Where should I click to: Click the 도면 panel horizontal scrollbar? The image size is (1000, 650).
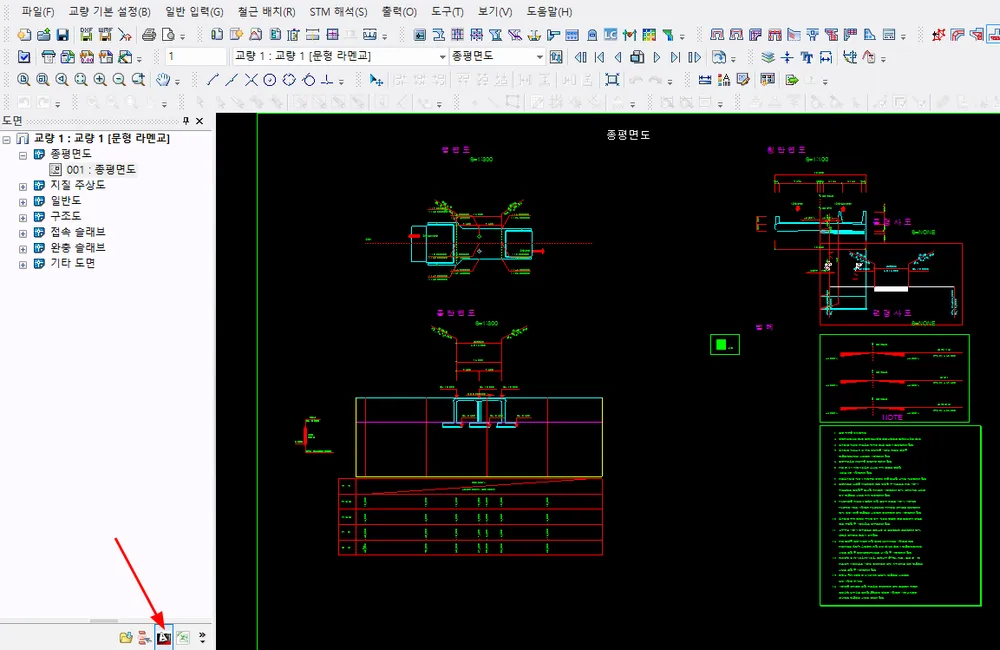tap(104, 621)
